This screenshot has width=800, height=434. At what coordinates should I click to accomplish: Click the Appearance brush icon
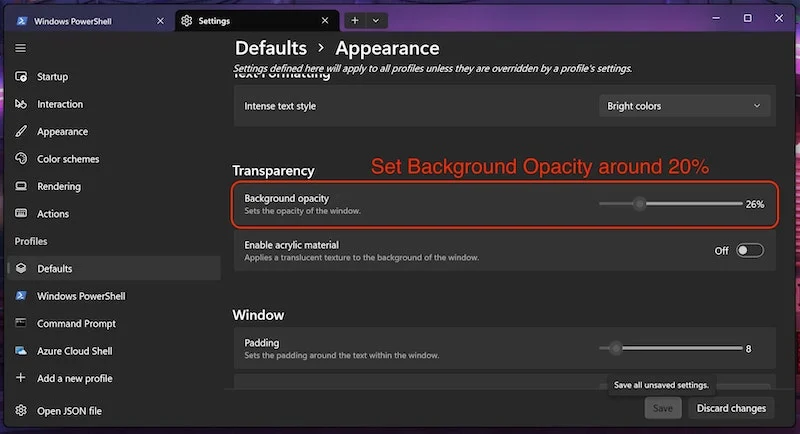[21, 132]
